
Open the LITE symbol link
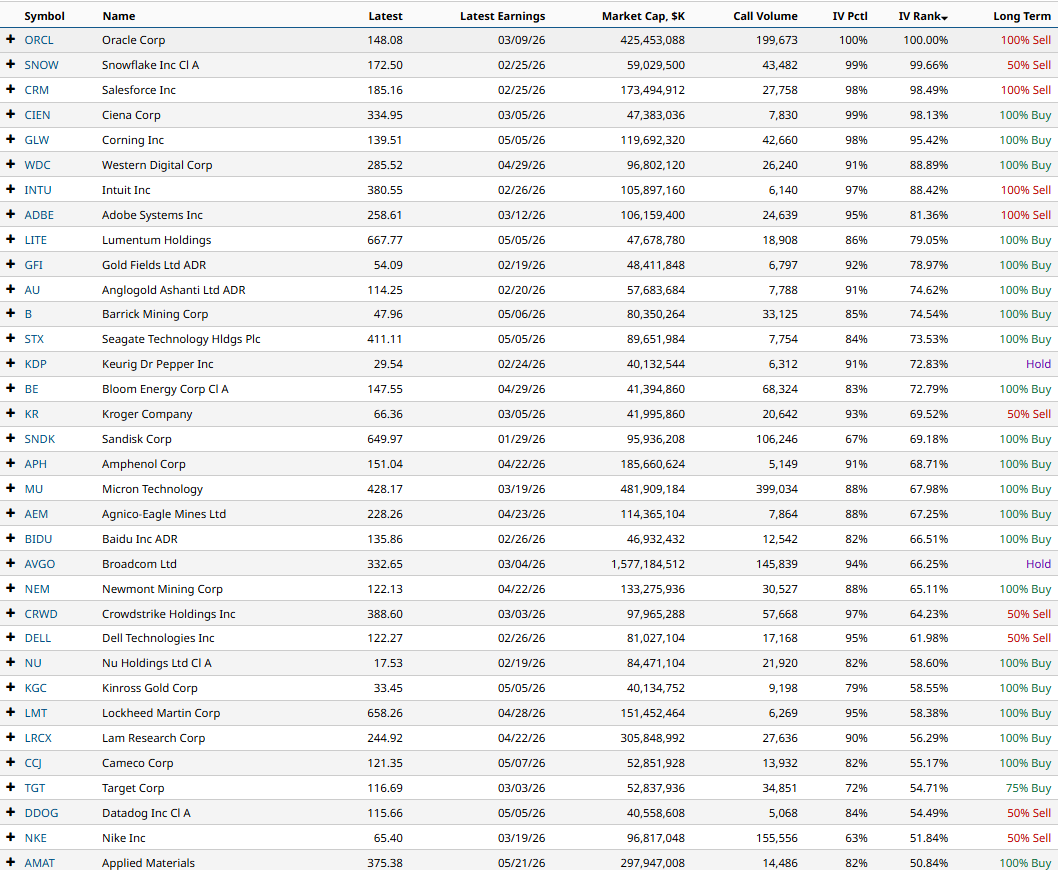tap(36, 240)
